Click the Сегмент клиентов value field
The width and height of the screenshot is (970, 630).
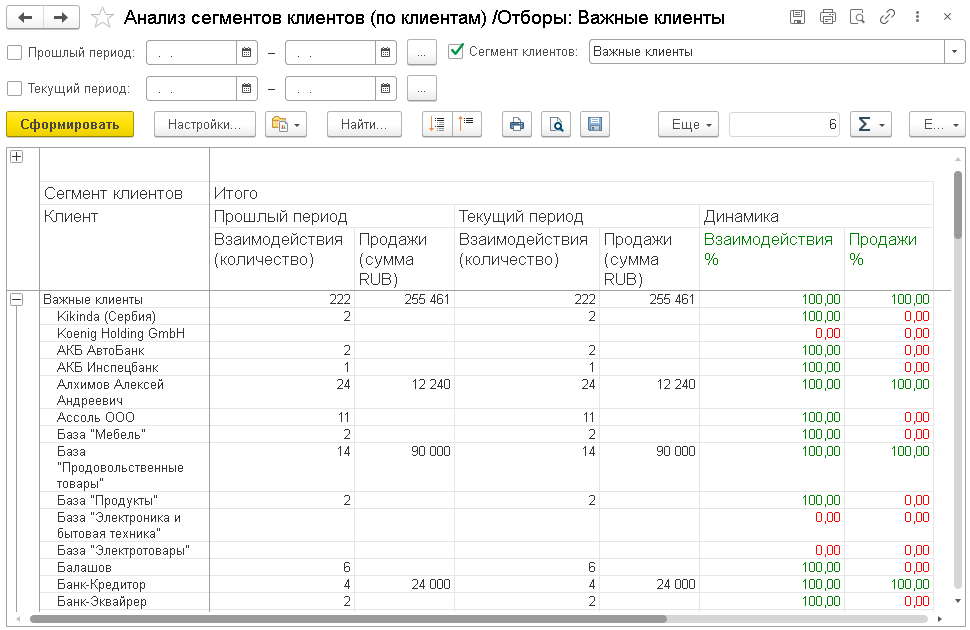pyautogui.click(x=767, y=52)
